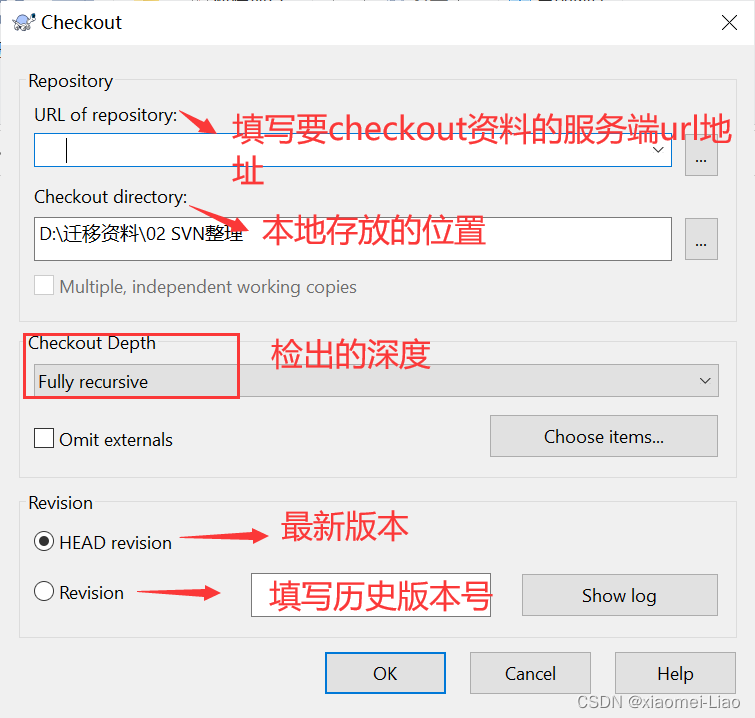Toggle Multiple, independent working copies checkbox
This screenshot has height=718, width=755.
pos(44,285)
